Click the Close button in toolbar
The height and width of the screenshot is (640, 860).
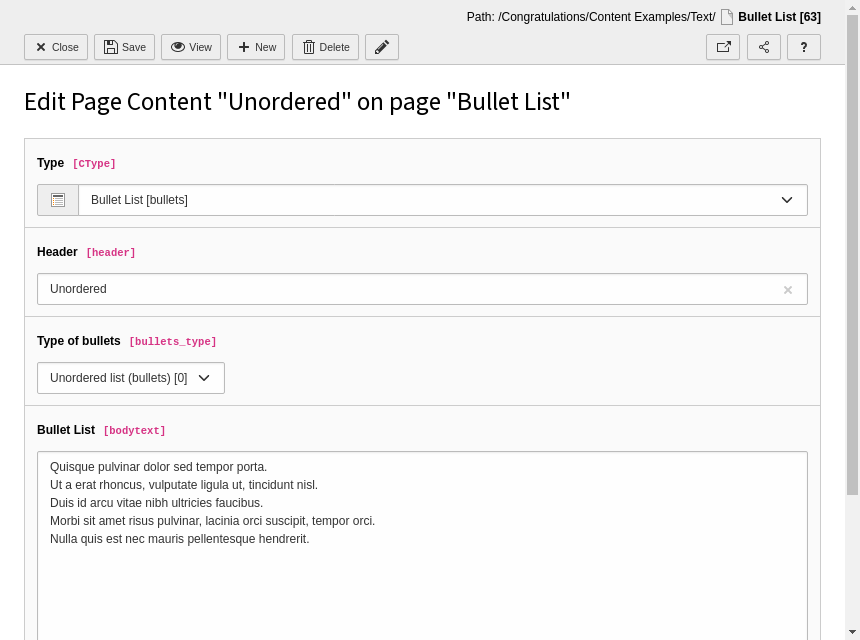pos(56,47)
